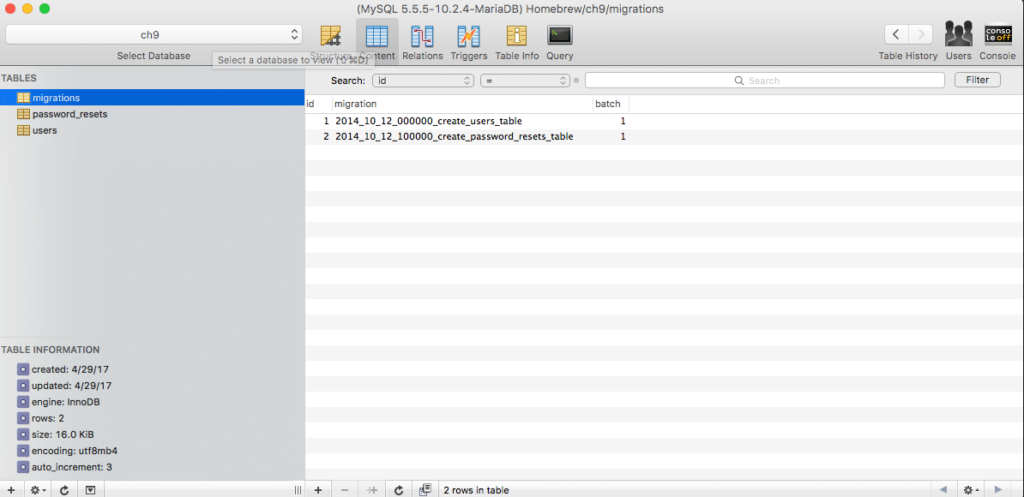Sort by the id column header
Image resolution: width=1024 pixels, height=497 pixels.
tap(318, 104)
